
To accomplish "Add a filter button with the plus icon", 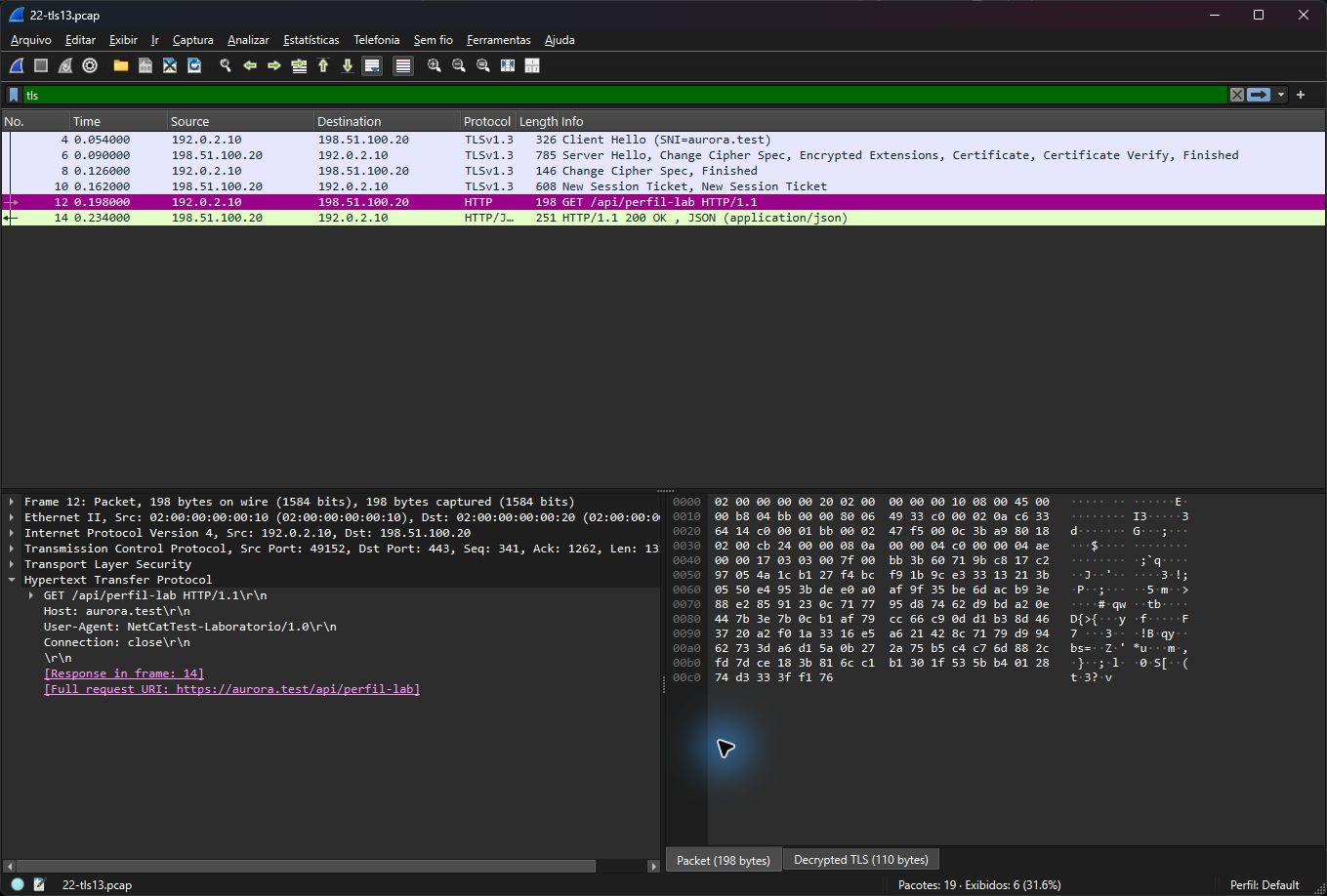I will tap(1301, 95).
